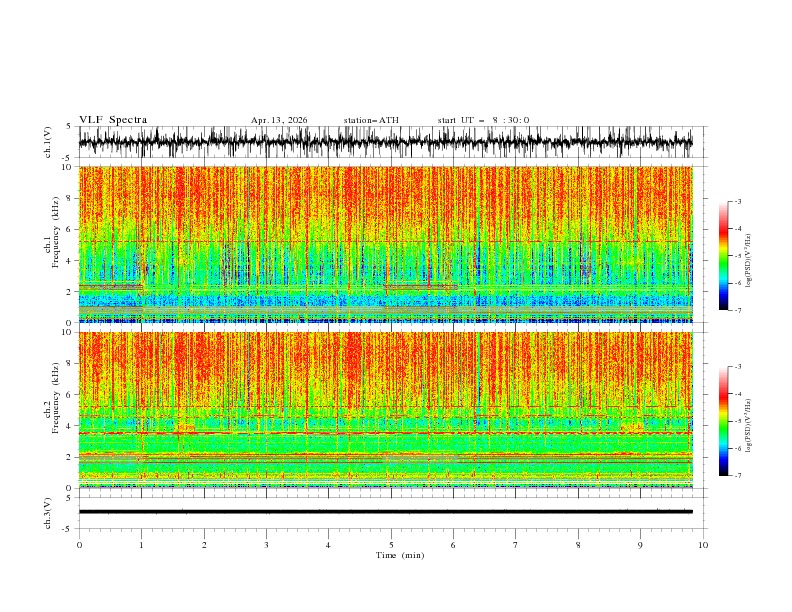Click the ch.1 PSD color bar
Viewport: 792px width, 612px height.
(x=723, y=256)
